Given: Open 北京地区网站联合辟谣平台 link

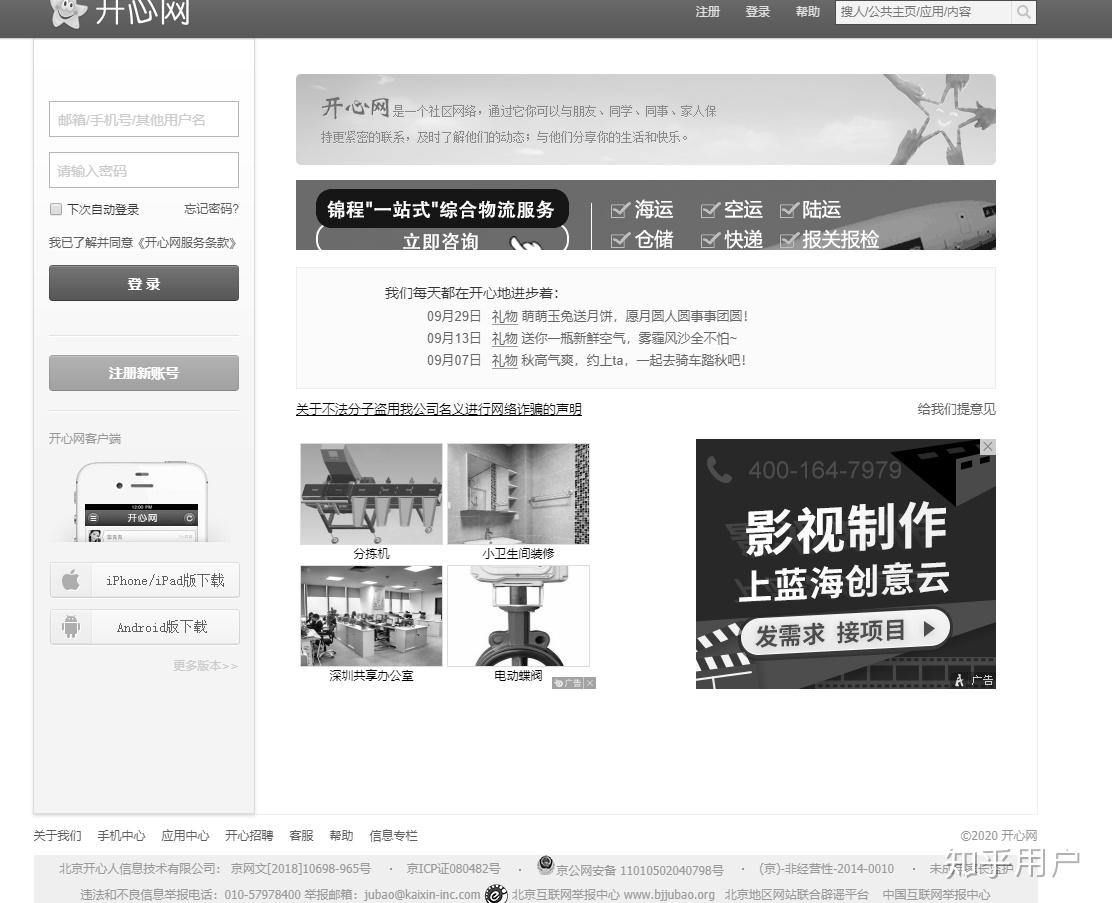Looking at the screenshot, I should click(796, 895).
